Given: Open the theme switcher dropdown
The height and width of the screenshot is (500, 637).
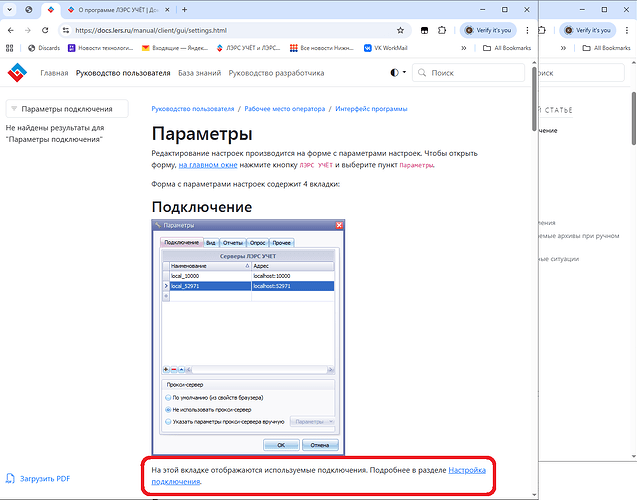Looking at the screenshot, I should pos(398,73).
